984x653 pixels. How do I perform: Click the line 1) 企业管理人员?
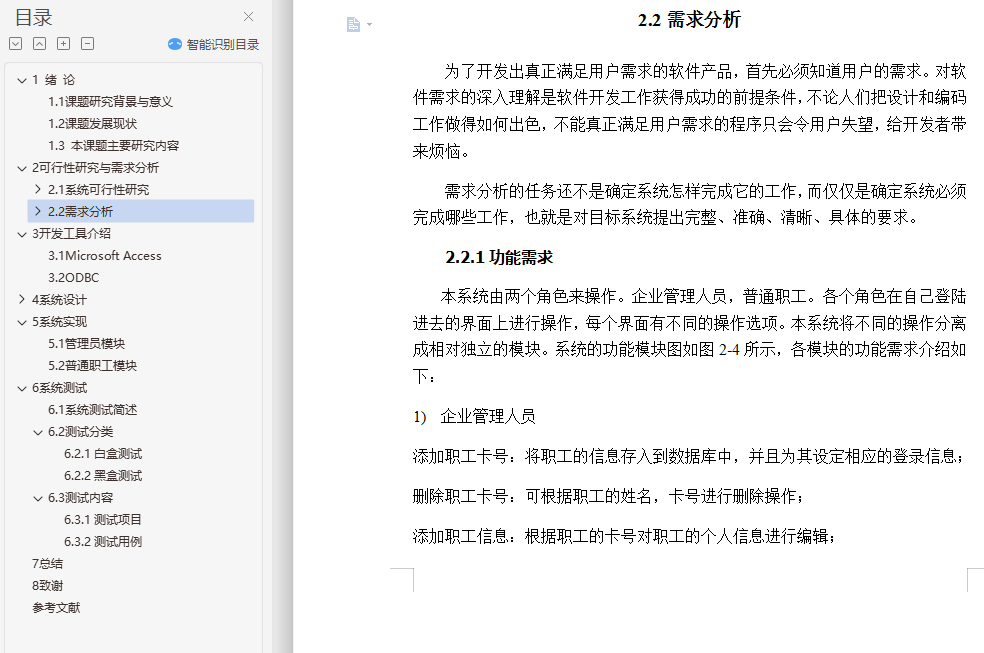[474, 417]
